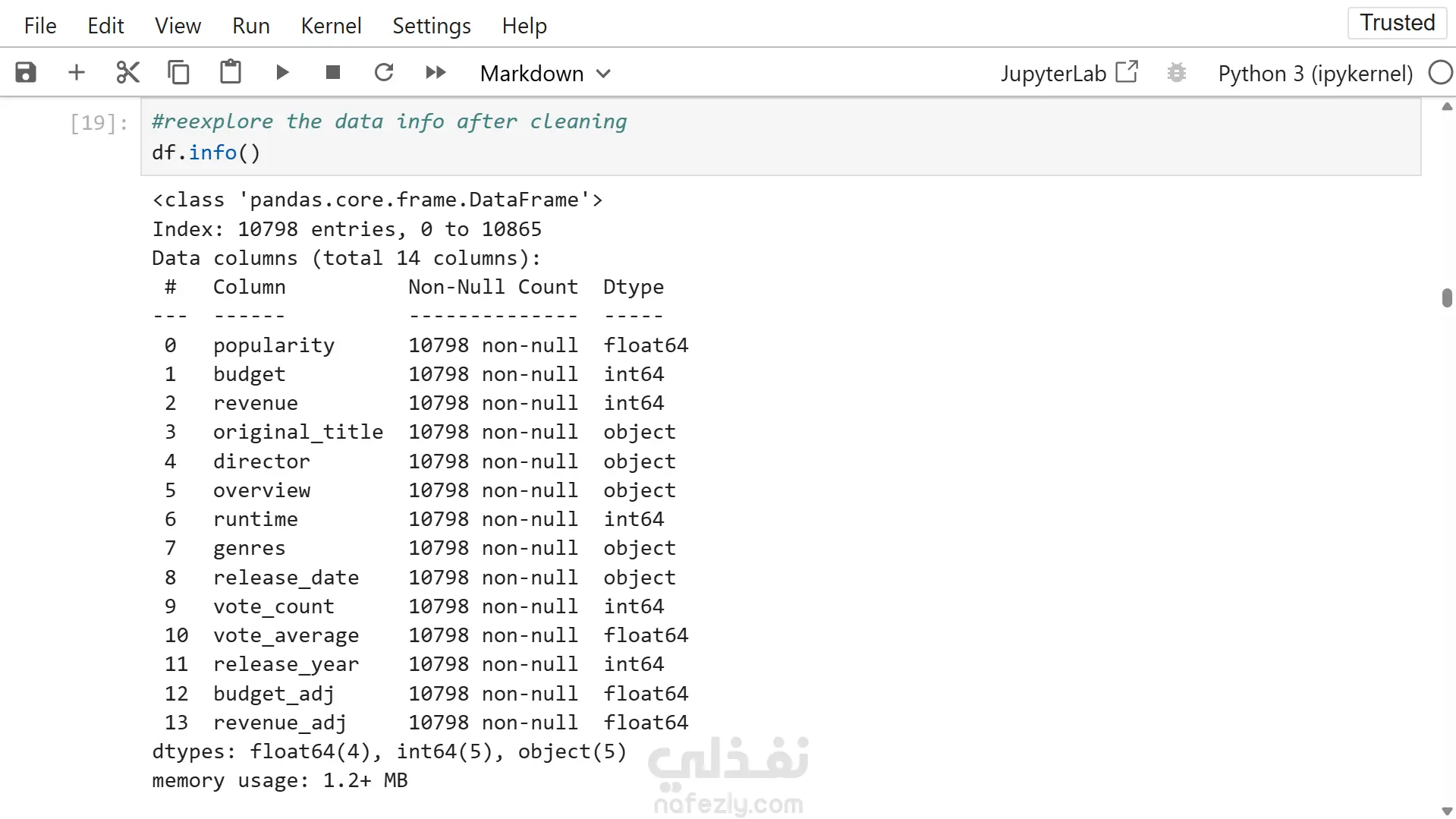Viewport: 1456px width, 819px height.
Task: Click the 'Index: 10798 entries, 0 to 10865' line
Action: tap(347, 229)
